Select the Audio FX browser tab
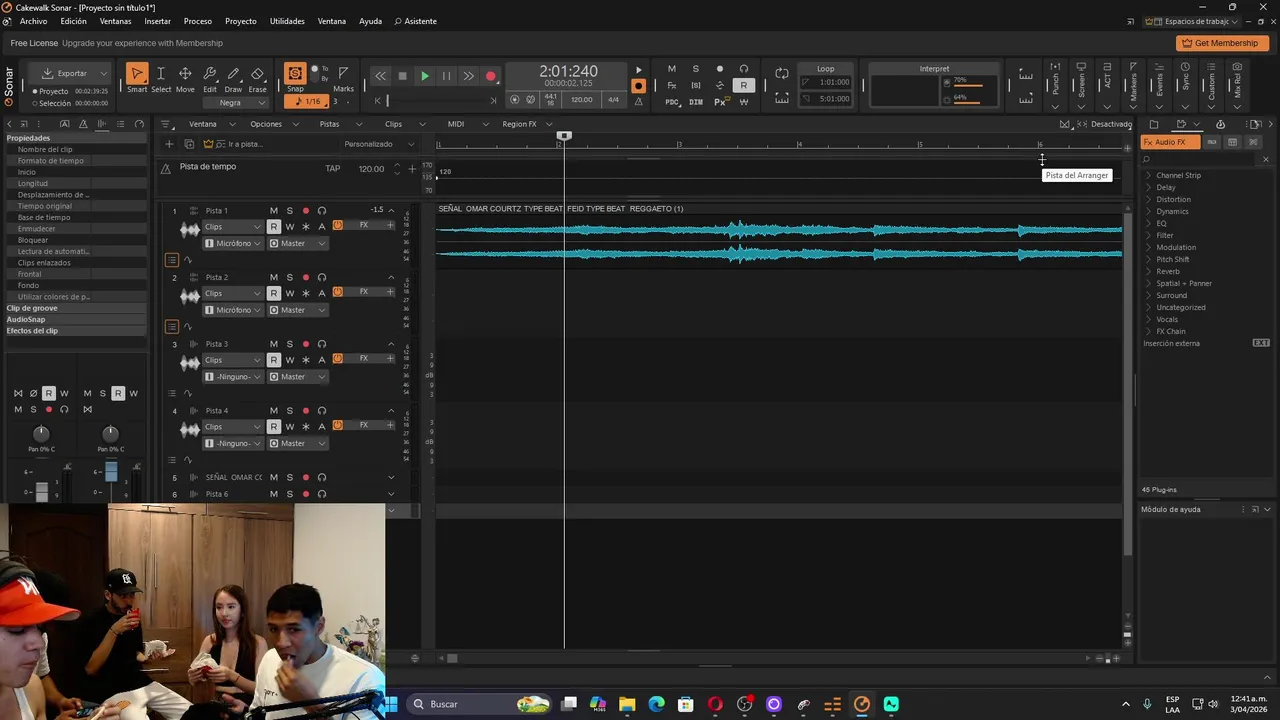1280x720 pixels. click(x=1171, y=142)
